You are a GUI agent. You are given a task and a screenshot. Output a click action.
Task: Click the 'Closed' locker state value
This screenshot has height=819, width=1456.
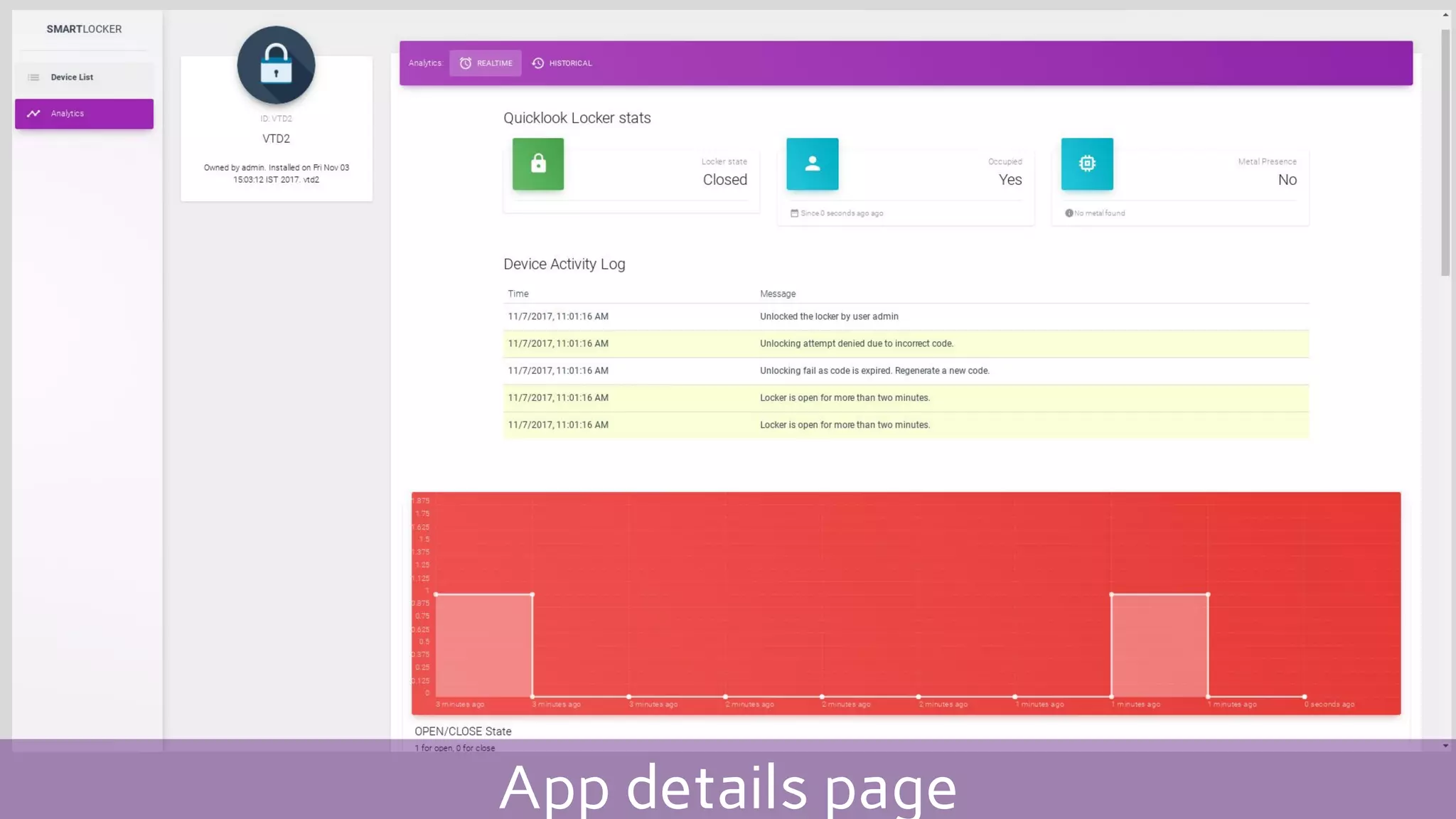[725, 180]
